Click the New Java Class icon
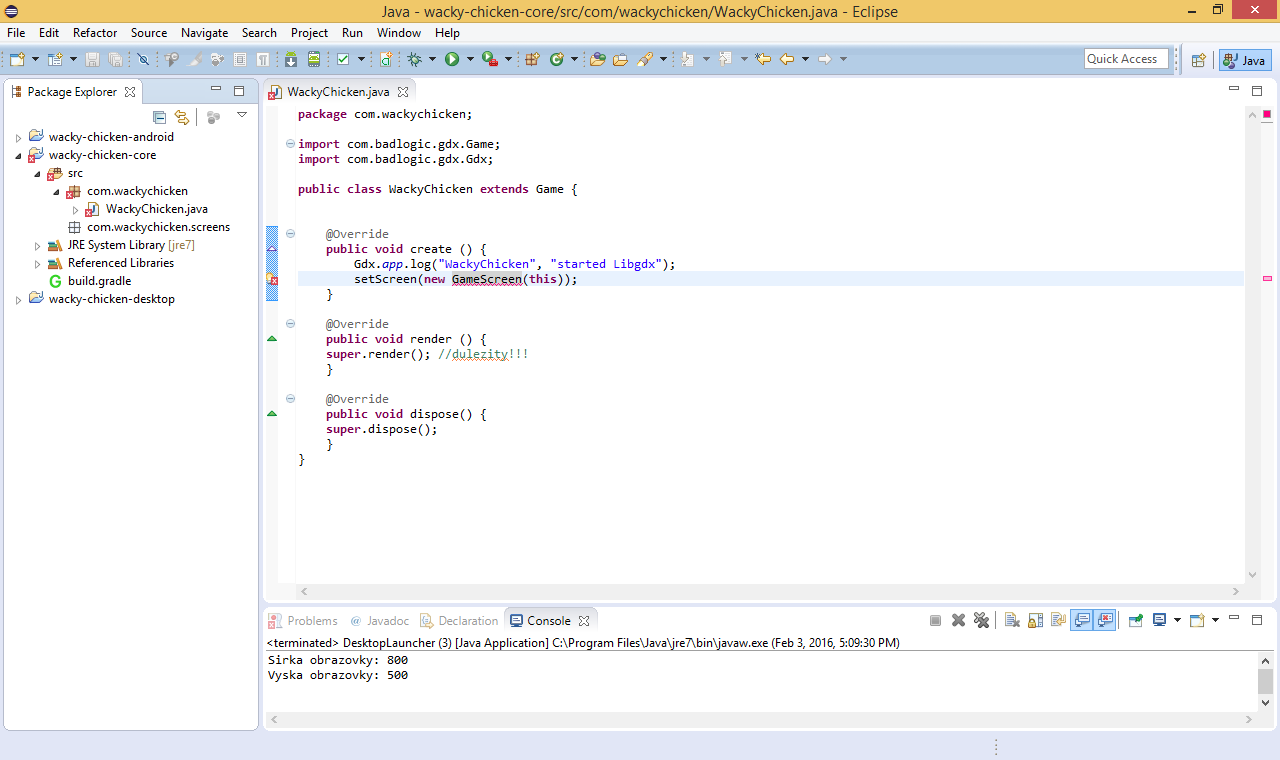This screenshot has width=1280, height=760. (557, 60)
